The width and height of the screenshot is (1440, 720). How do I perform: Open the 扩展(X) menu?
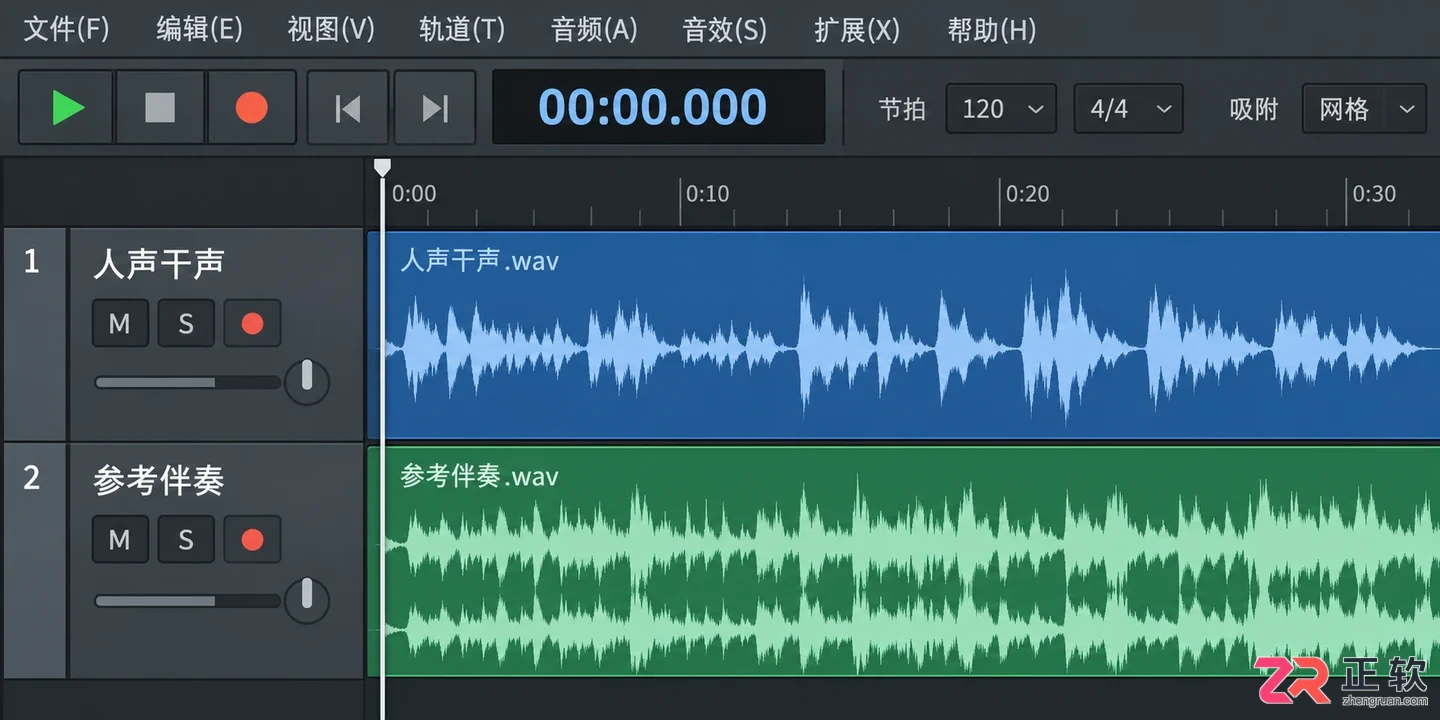pos(857,29)
